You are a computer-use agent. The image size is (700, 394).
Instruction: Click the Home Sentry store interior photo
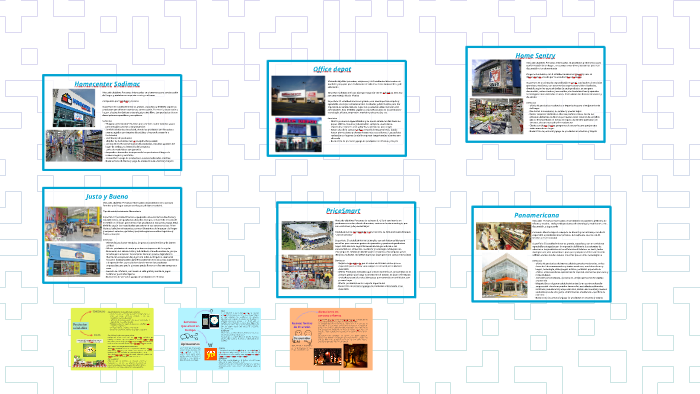pyautogui.click(x=496, y=116)
